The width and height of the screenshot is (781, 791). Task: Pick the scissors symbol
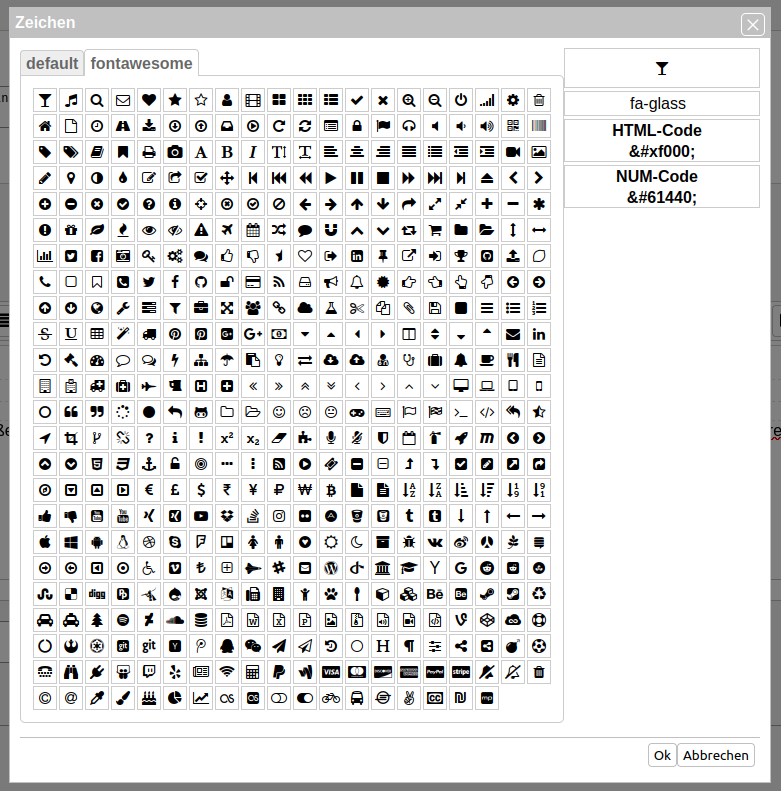pyautogui.click(x=357, y=308)
